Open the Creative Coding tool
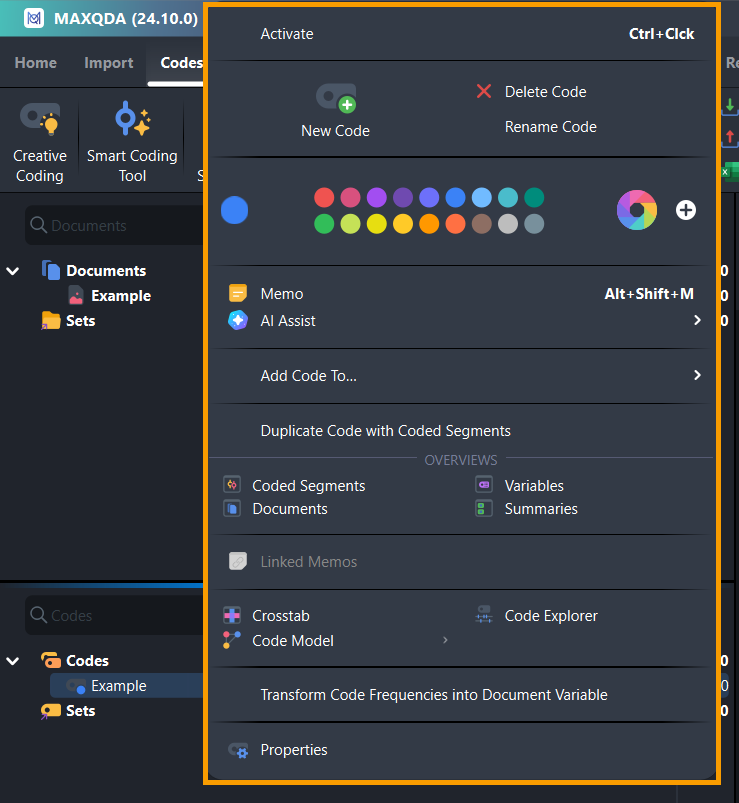The height and width of the screenshot is (803, 739). click(40, 141)
